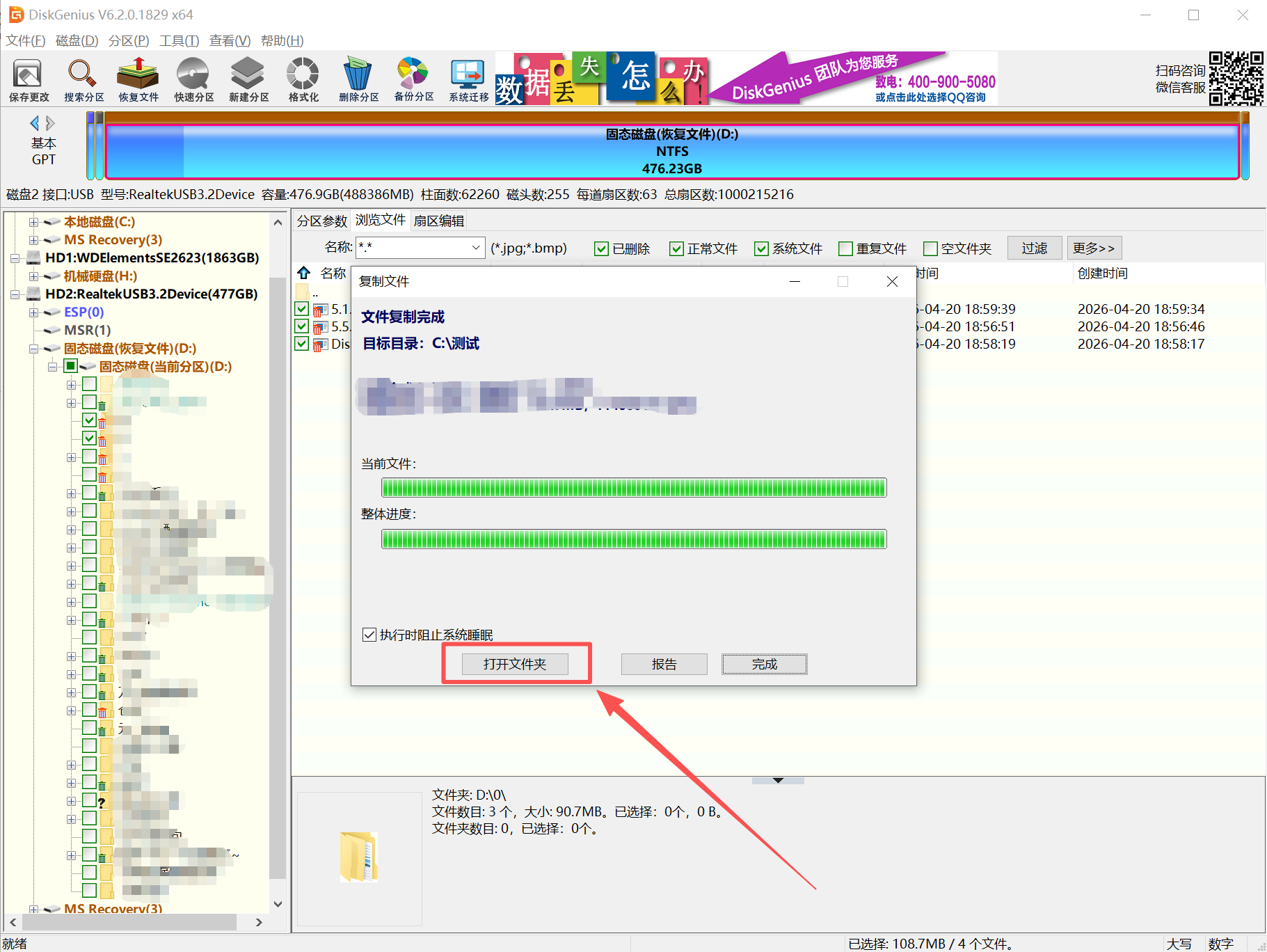
Task: Uncheck the Dis file row checkbox
Action: pyautogui.click(x=301, y=343)
